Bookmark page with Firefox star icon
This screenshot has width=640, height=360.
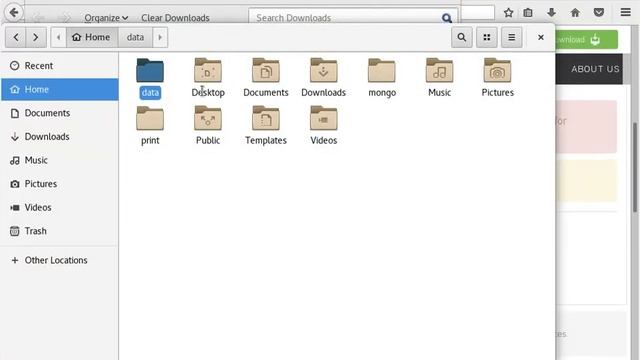[x=508, y=13]
